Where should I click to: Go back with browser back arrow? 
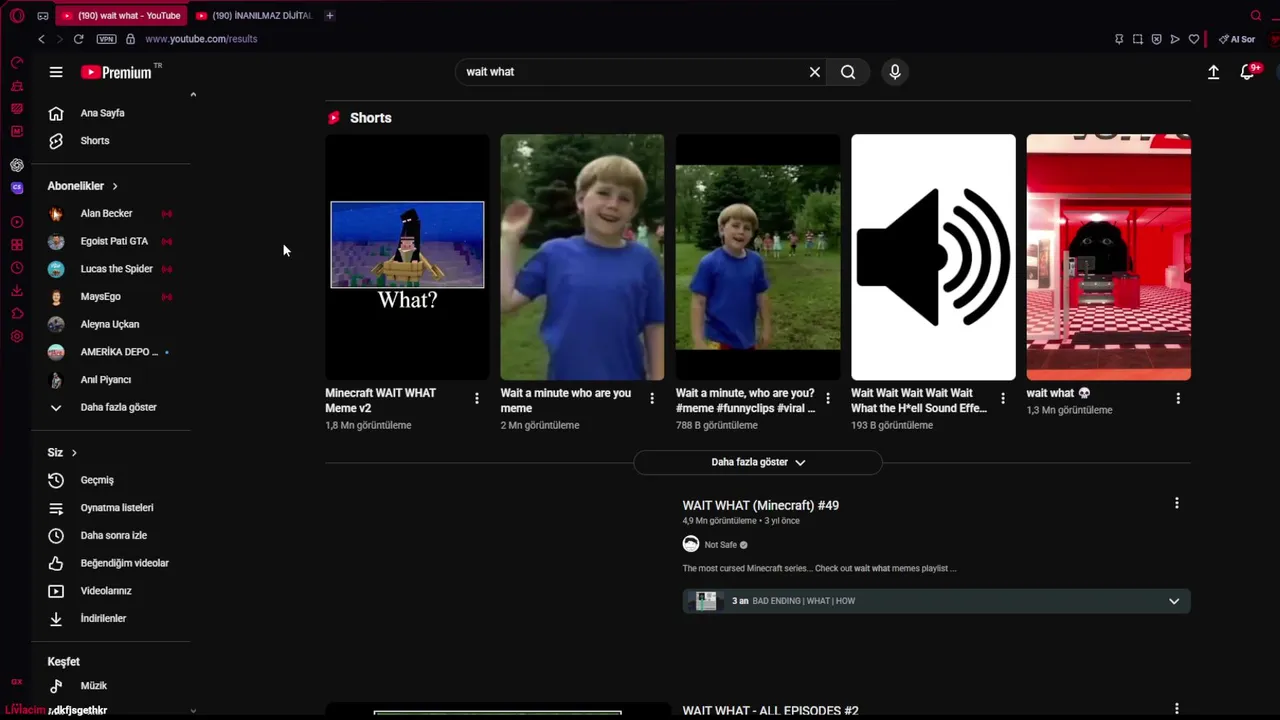[x=41, y=39]
